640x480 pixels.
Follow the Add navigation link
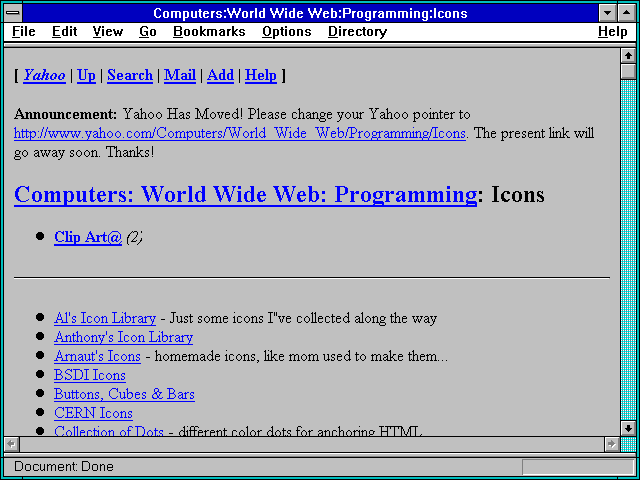click(220, 76)
